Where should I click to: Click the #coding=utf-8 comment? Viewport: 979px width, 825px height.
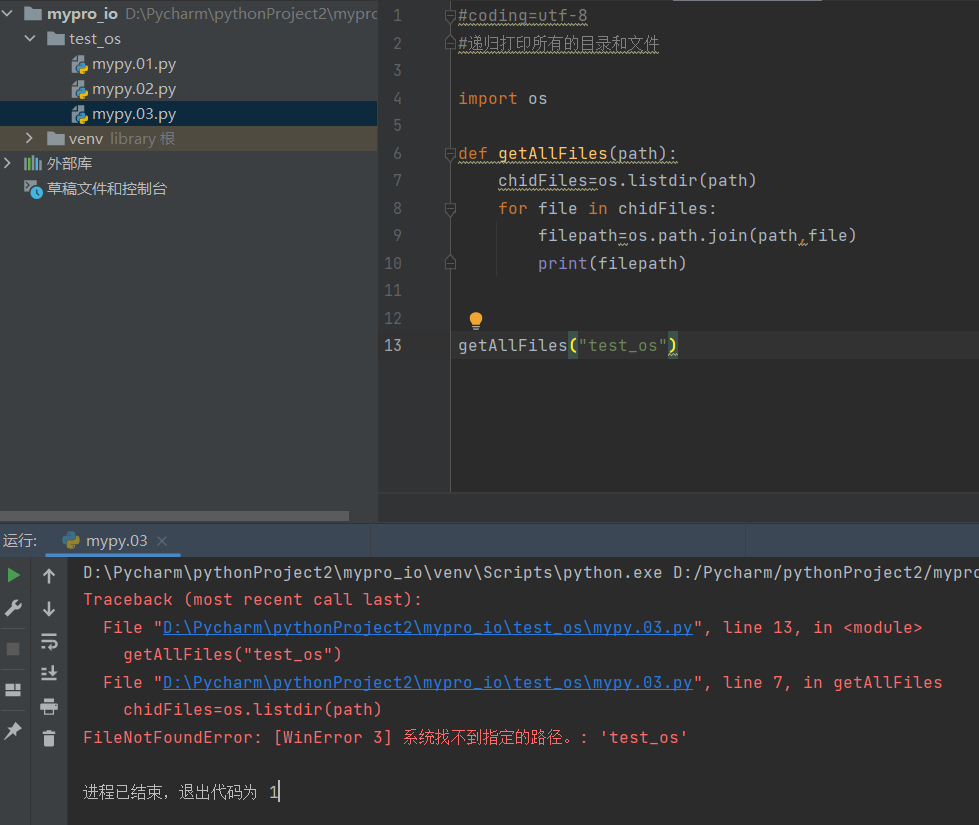(x=523, y=16)
